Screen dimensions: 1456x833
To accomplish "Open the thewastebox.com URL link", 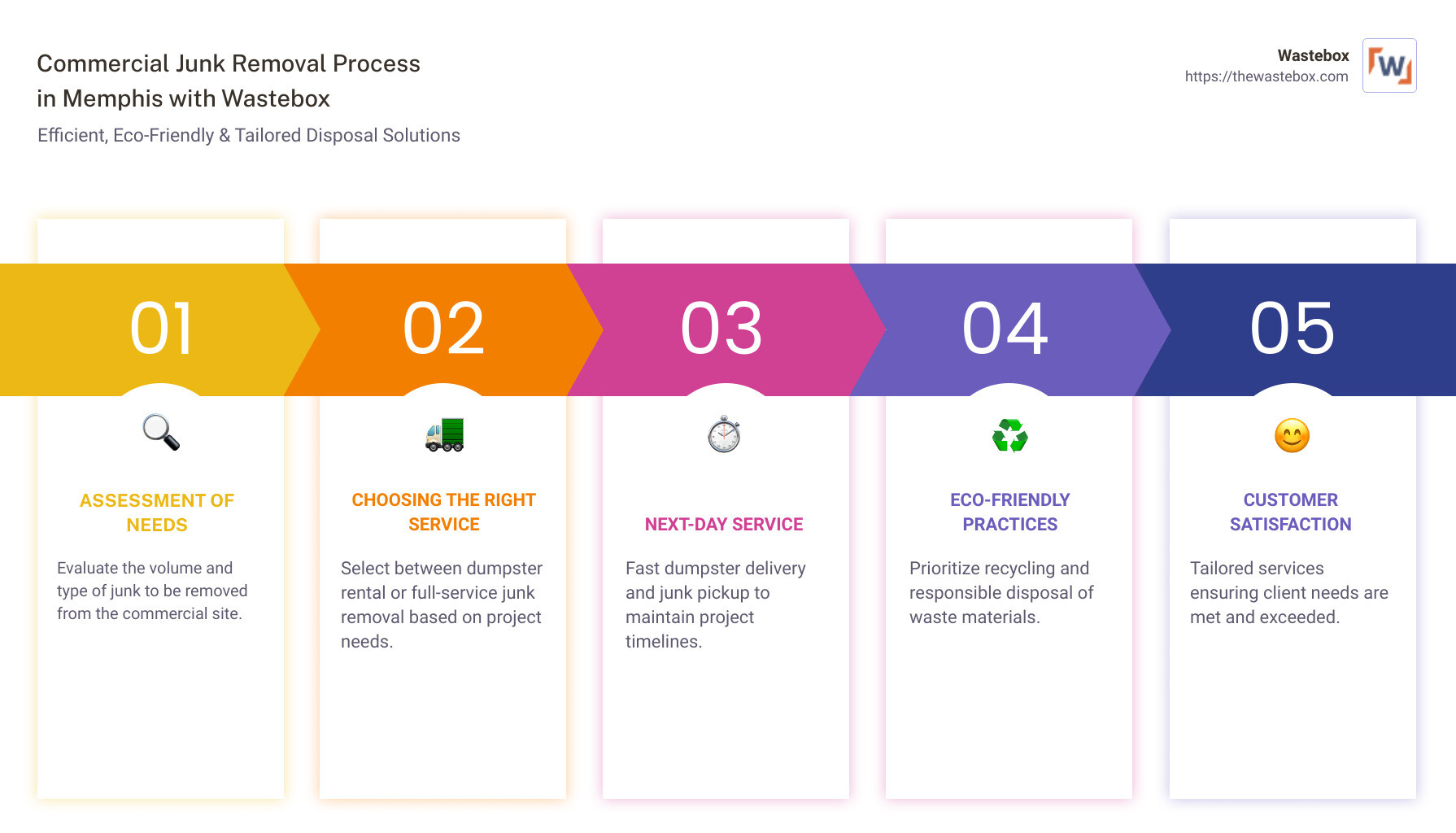I will (1266, 76).
